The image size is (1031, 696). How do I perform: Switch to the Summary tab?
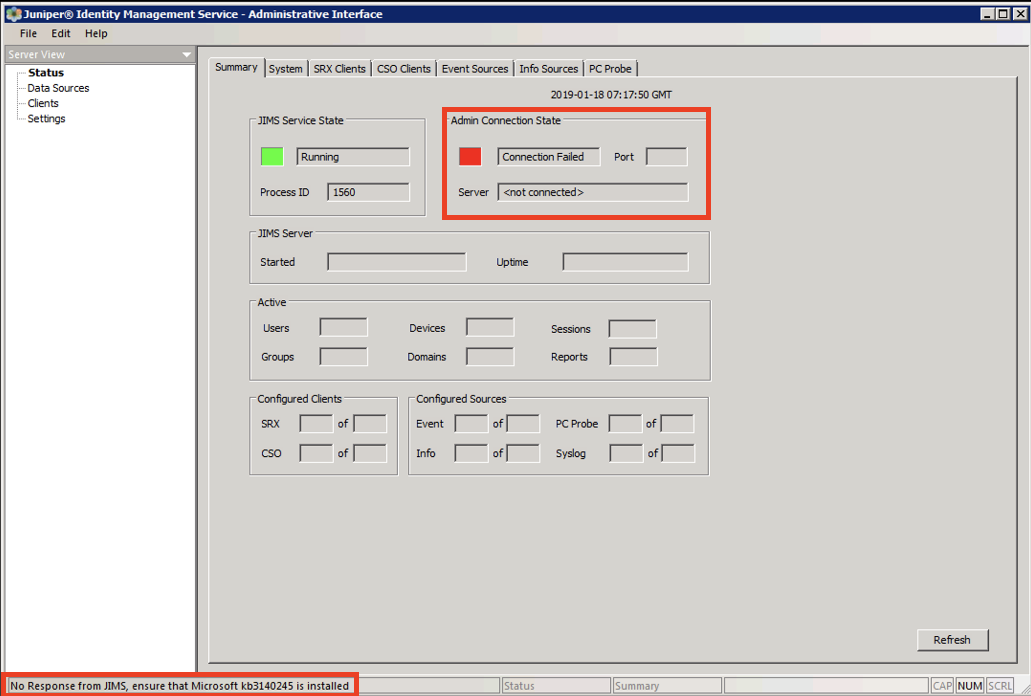tap(236, 67)
